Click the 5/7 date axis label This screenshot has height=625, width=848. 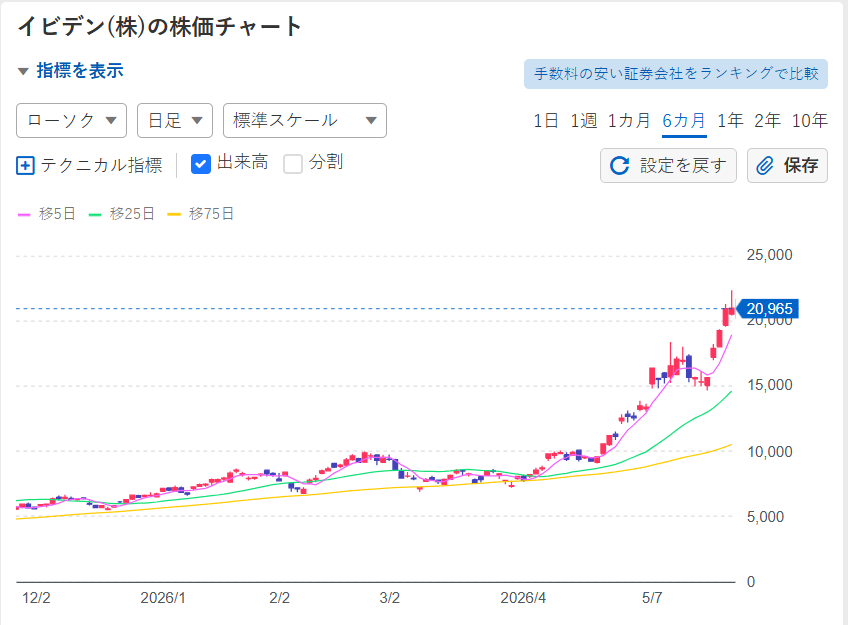(x=652, y=598)
